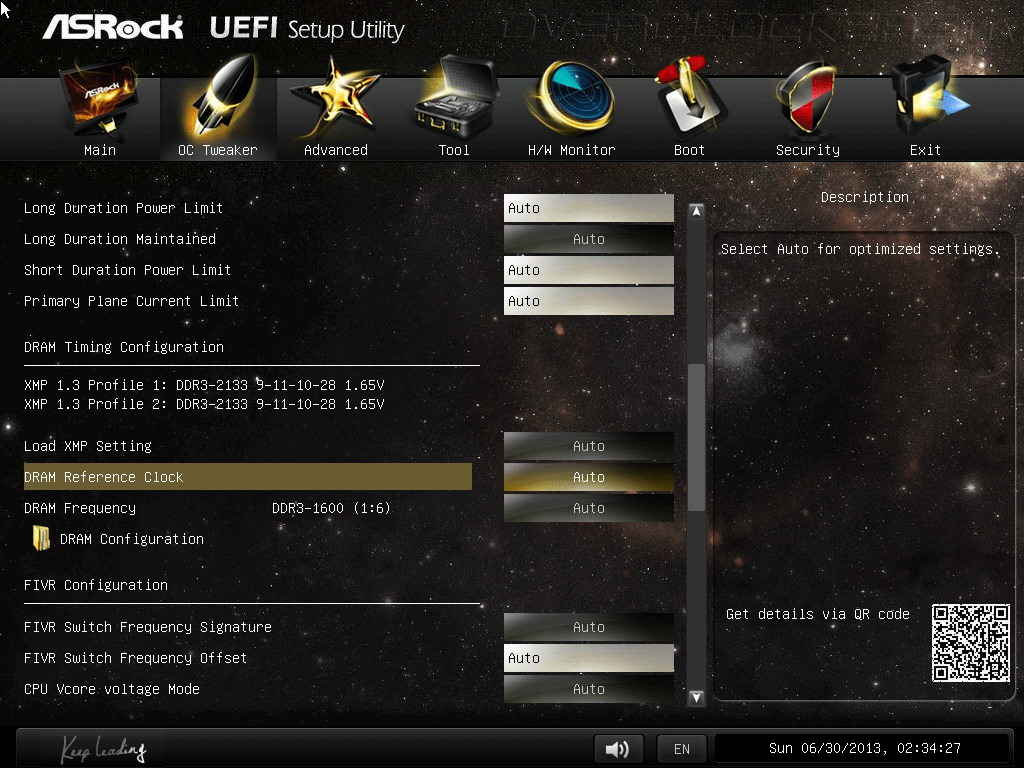Viewport: 1024px width, 768px height.
Task: Switch to the Tool tab label
Action: [454, 150]
